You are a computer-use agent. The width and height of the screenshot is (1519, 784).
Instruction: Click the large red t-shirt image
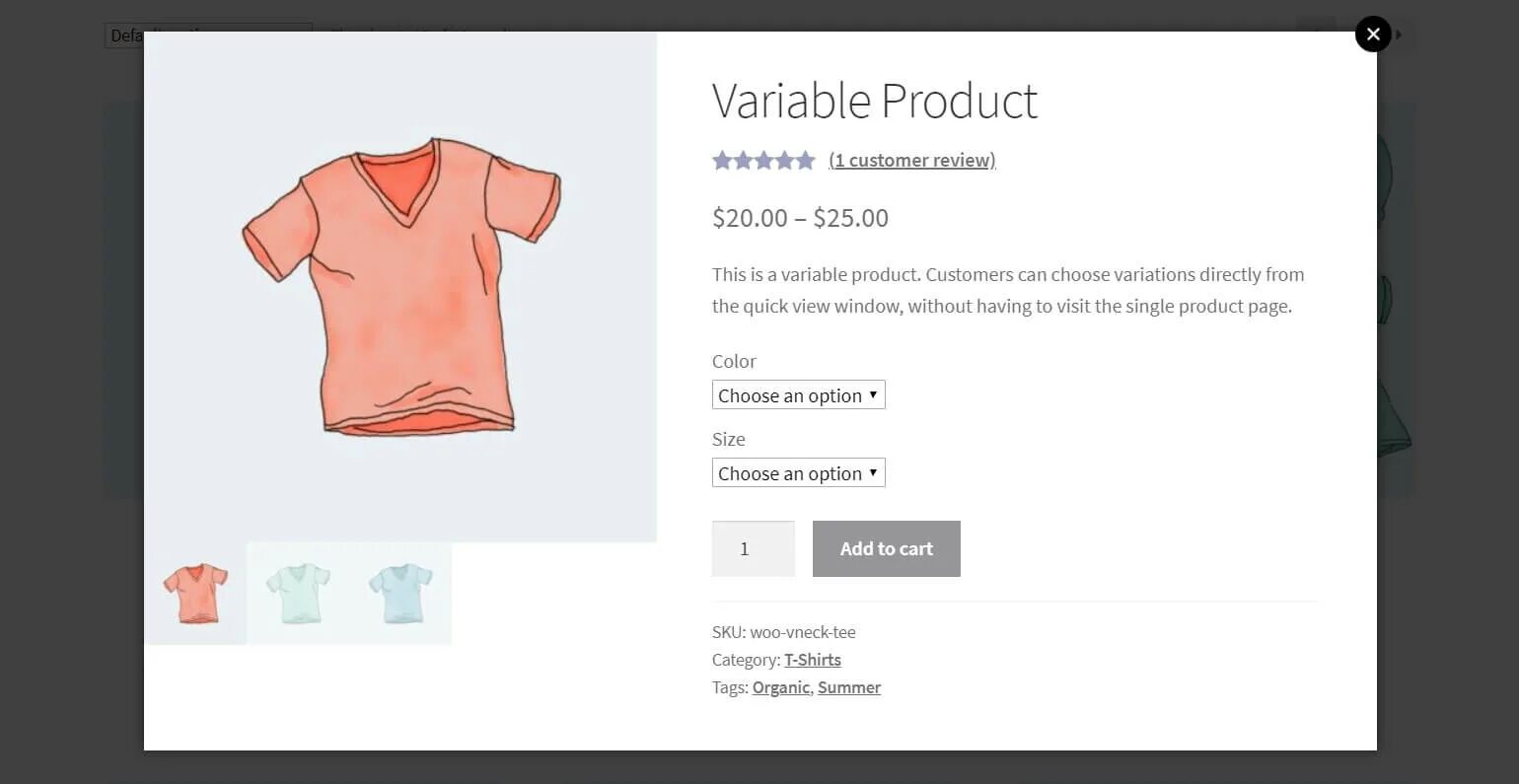pyautogui.click(x=400, y=286)
